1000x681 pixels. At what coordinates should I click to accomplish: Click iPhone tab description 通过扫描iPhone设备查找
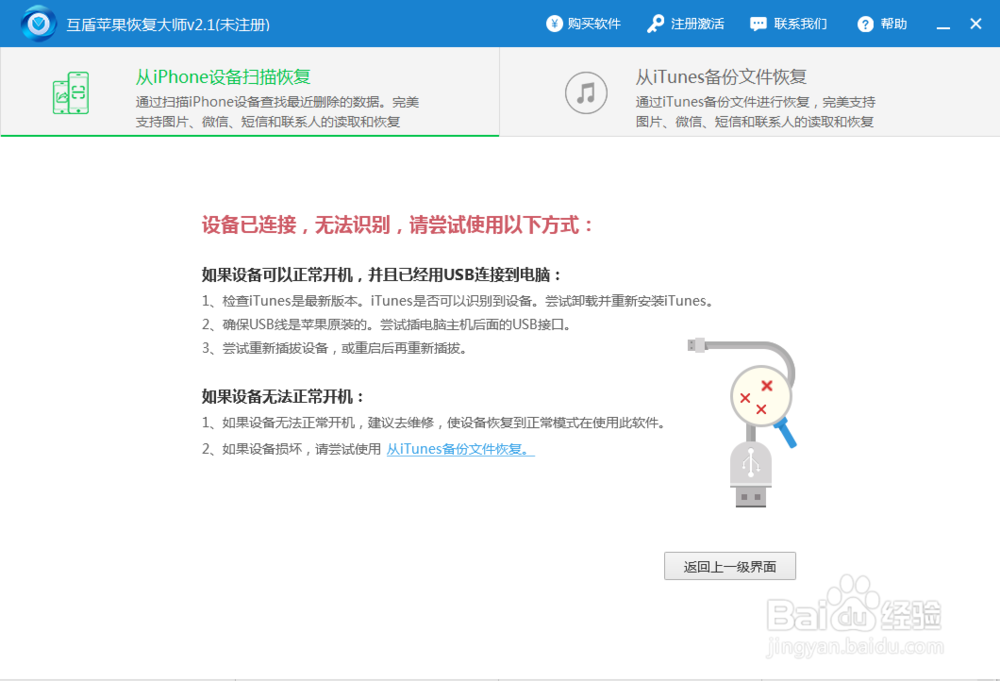(277, 112)
